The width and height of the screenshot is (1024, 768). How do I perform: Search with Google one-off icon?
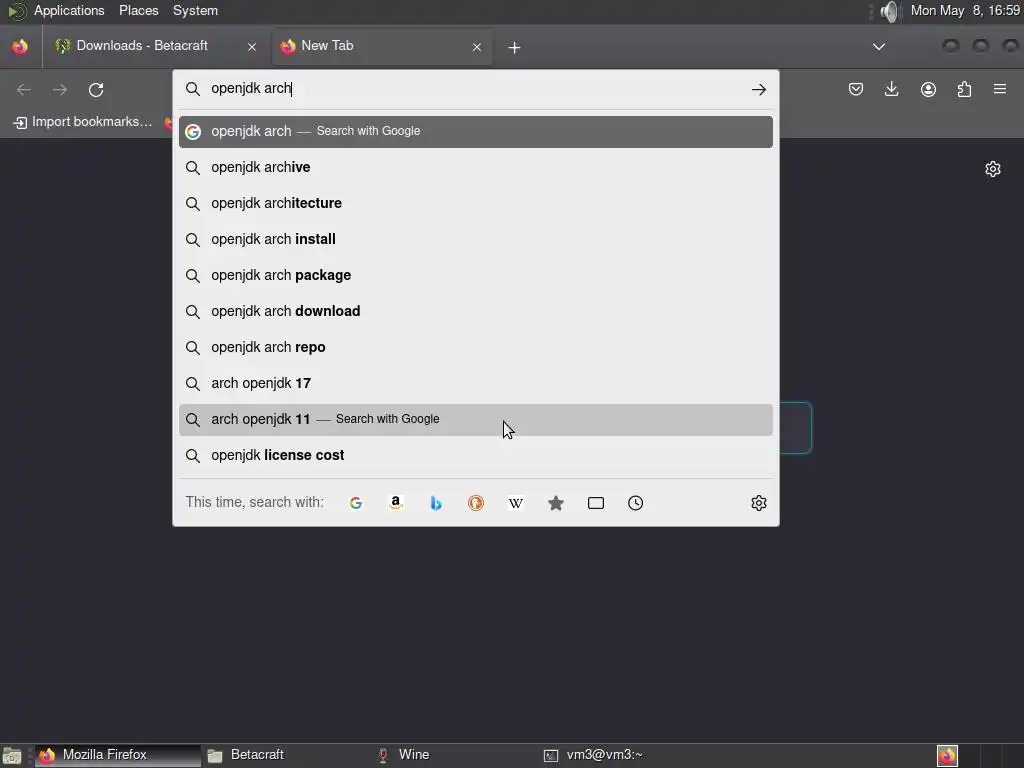[356, 503]
